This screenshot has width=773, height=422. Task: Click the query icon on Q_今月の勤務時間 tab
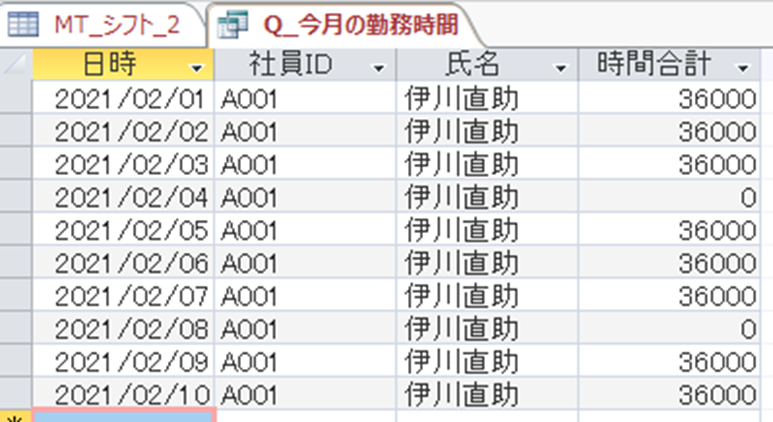pyautogui.click(x=233, y=24)
